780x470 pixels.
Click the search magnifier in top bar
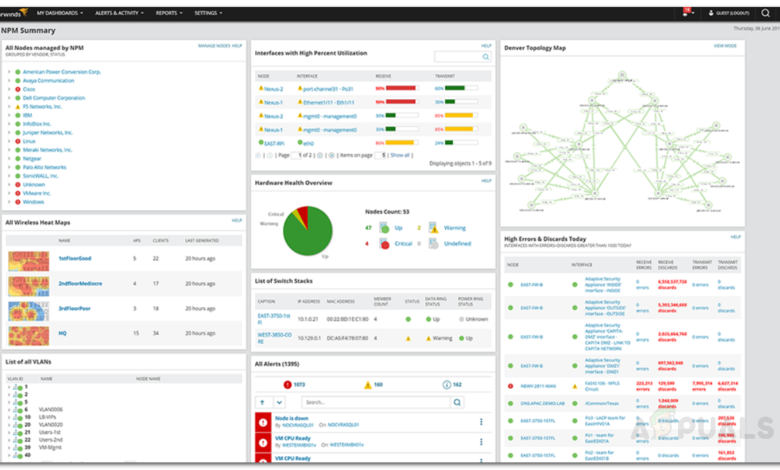pyautogui.click(x=765, y=13)
